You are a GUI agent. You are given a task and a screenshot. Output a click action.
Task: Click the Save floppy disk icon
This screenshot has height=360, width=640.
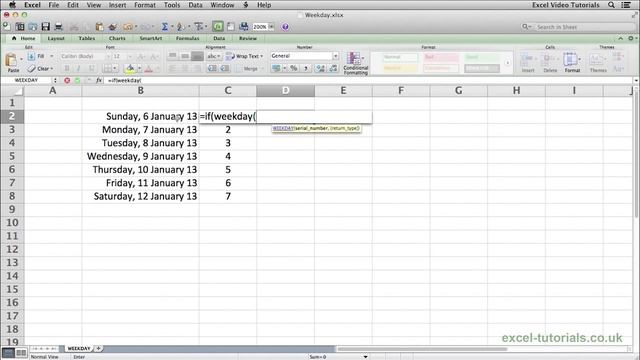point(45,27)
